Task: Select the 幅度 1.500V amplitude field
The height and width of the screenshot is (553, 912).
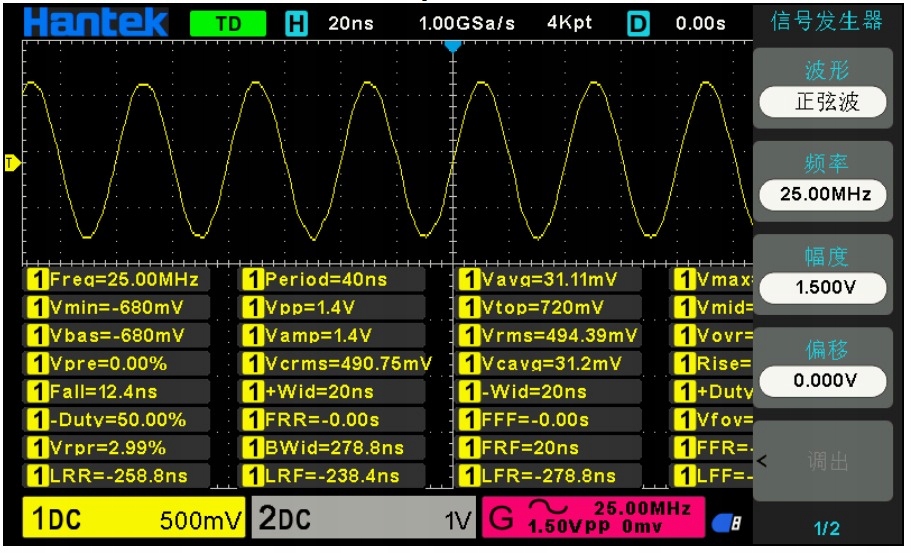Action: click(x=823, y=274)
